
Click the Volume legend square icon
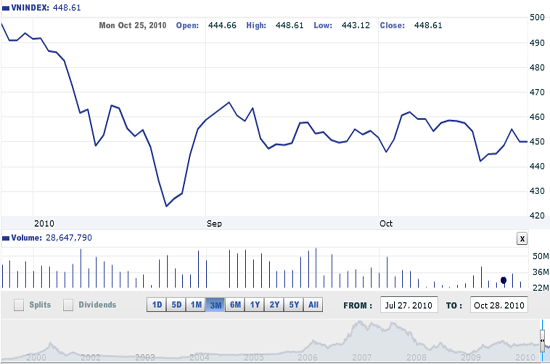coord(6,238)
